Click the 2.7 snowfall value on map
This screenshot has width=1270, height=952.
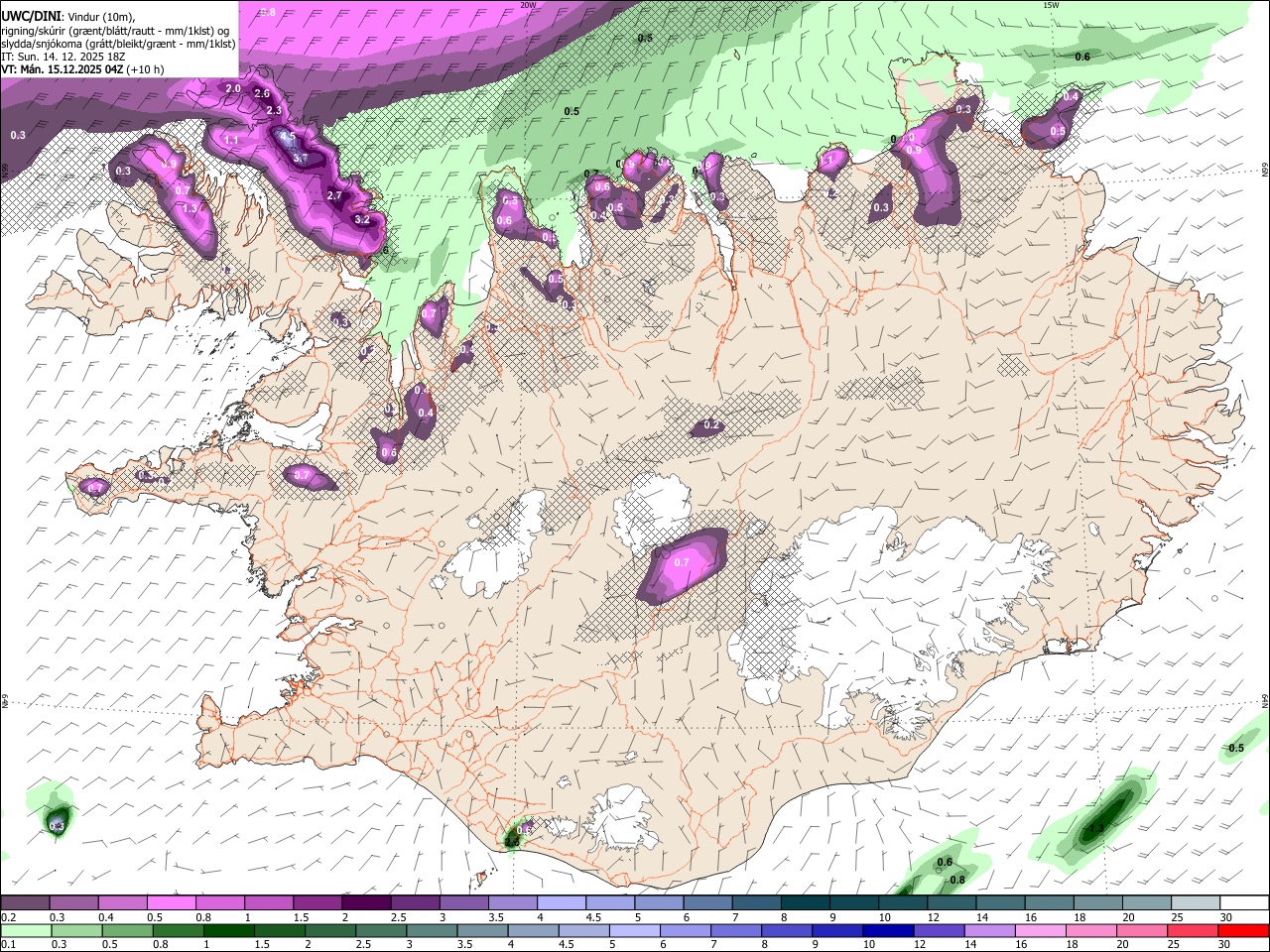pyautogui.click(x=334, y=195)
